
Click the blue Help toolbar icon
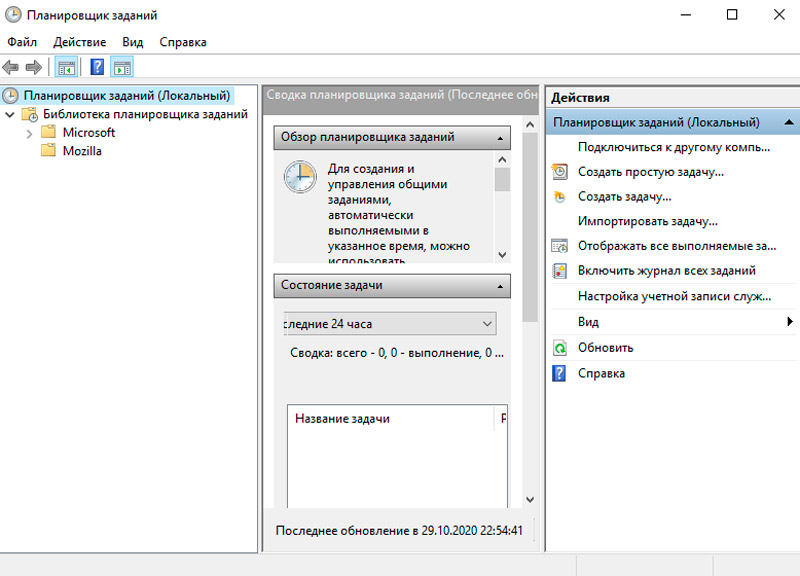97,67
